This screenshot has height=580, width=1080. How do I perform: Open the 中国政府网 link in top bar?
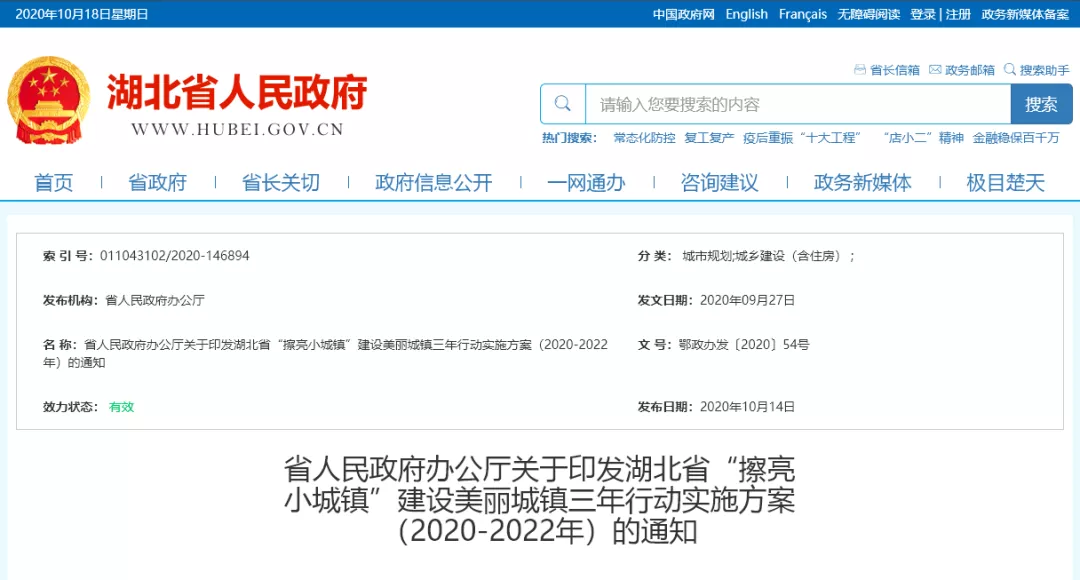[x=683, y=14]
